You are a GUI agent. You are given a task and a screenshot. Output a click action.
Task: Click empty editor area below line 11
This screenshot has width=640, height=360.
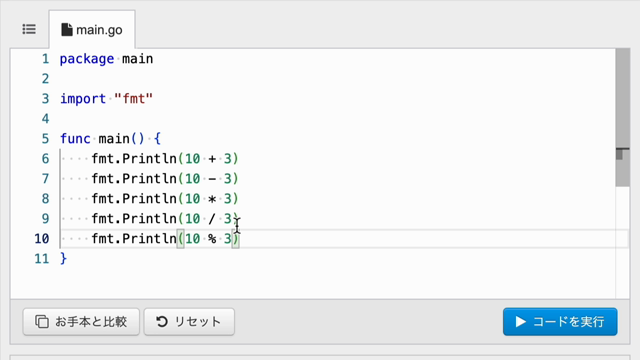point(313,282)
